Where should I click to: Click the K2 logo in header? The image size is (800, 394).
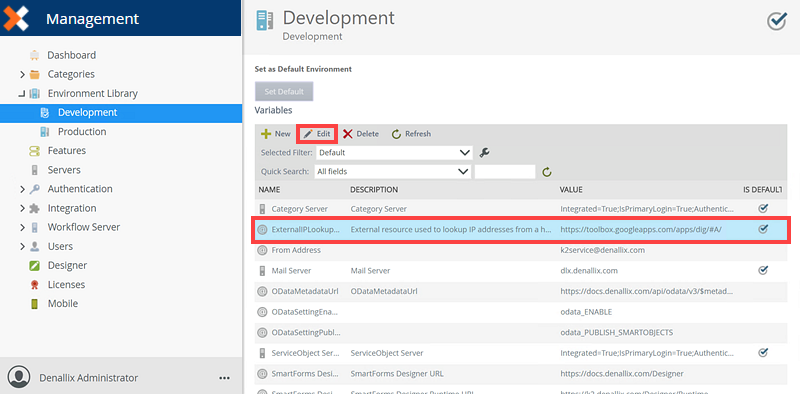tap(16, 18)
